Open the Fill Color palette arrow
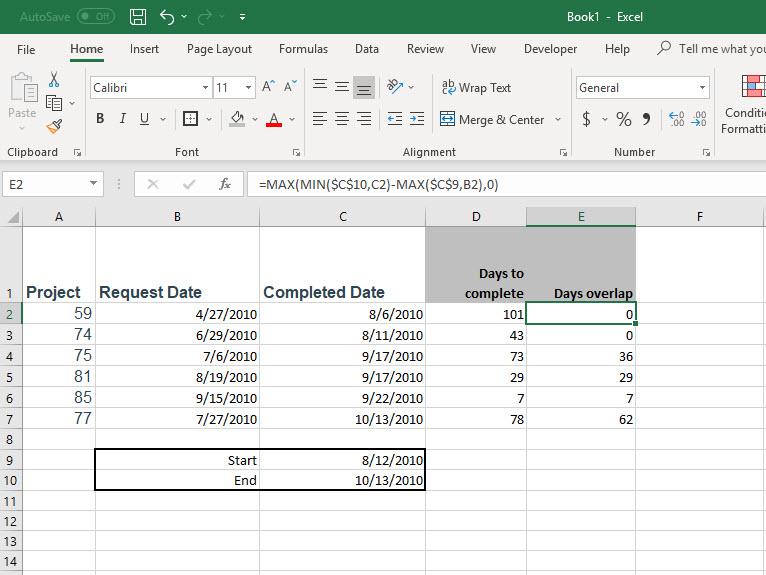 pyautogui.click(x=255, y=119)
